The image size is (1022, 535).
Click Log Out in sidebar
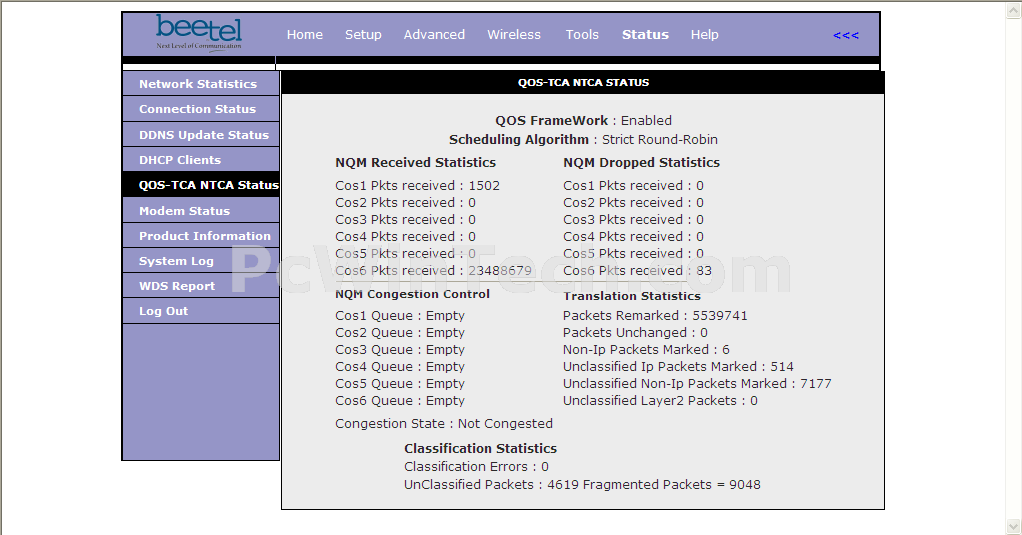(x=201, y=311)
